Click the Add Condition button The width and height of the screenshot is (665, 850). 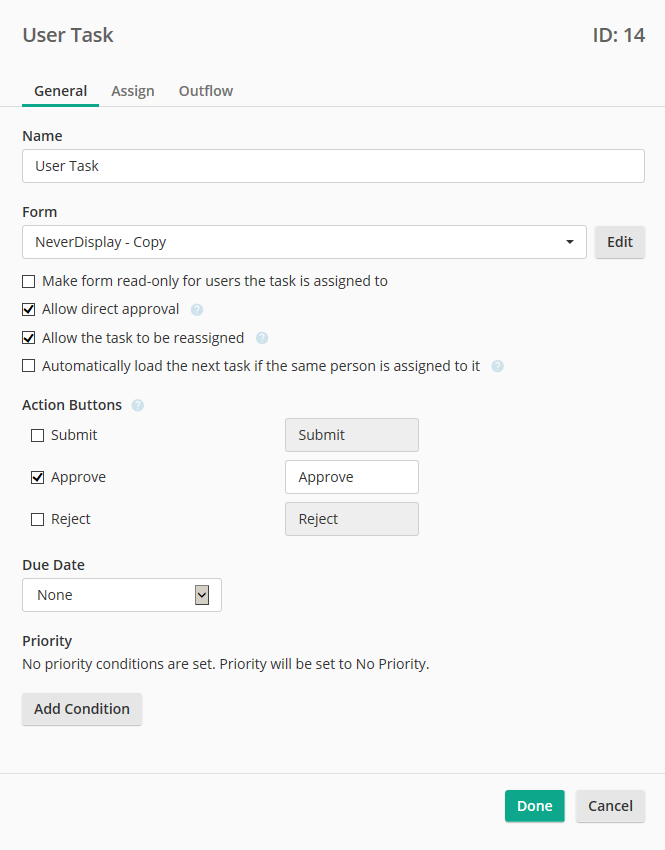[82, 709]
